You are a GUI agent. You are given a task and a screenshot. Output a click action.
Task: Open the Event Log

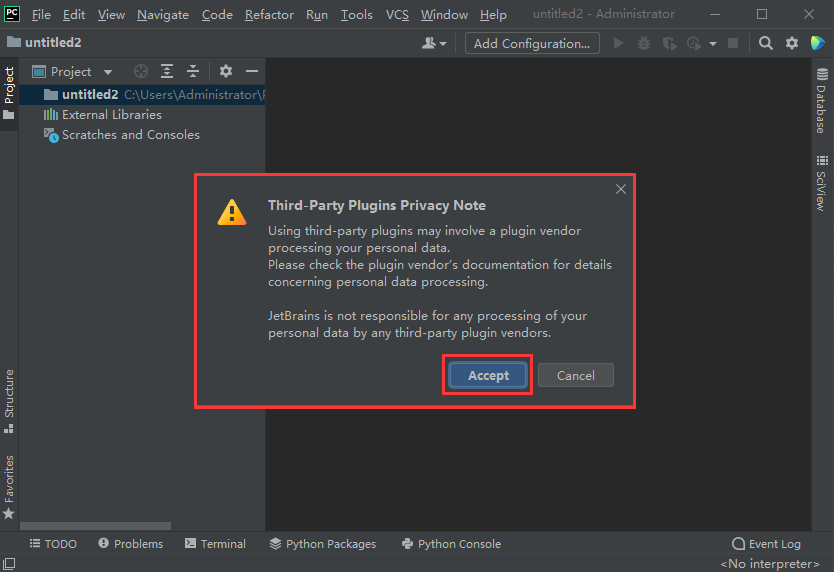point(766,544)
